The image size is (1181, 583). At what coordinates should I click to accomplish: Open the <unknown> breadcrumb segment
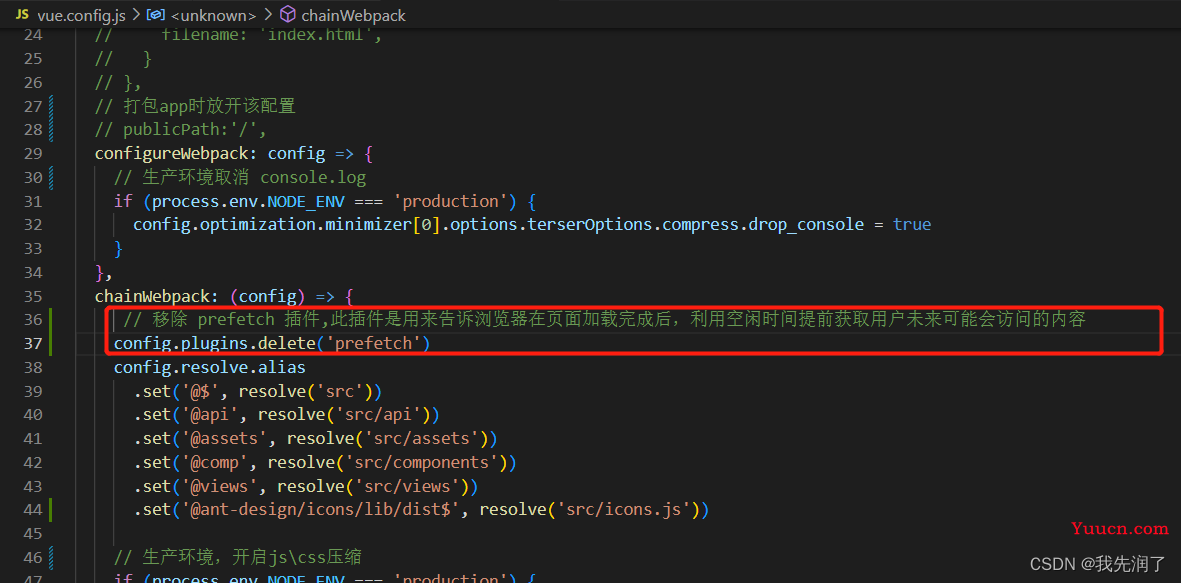pyautogui.click(x=212, y=14)
